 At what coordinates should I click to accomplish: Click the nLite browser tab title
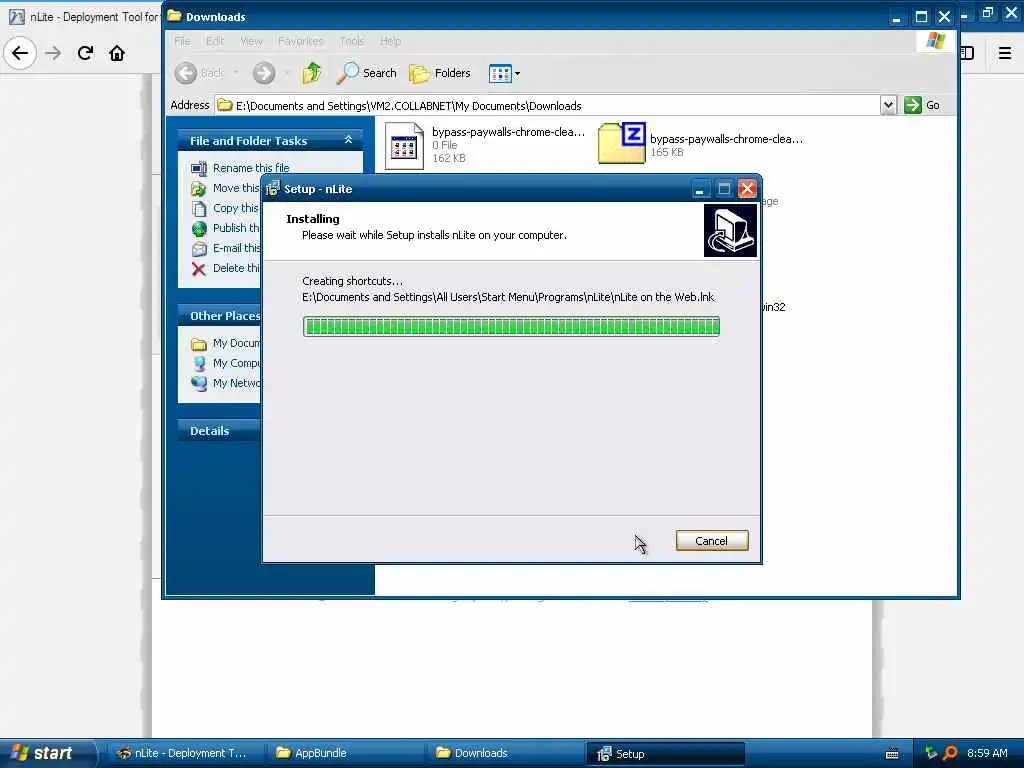click(x=93, y=16)
